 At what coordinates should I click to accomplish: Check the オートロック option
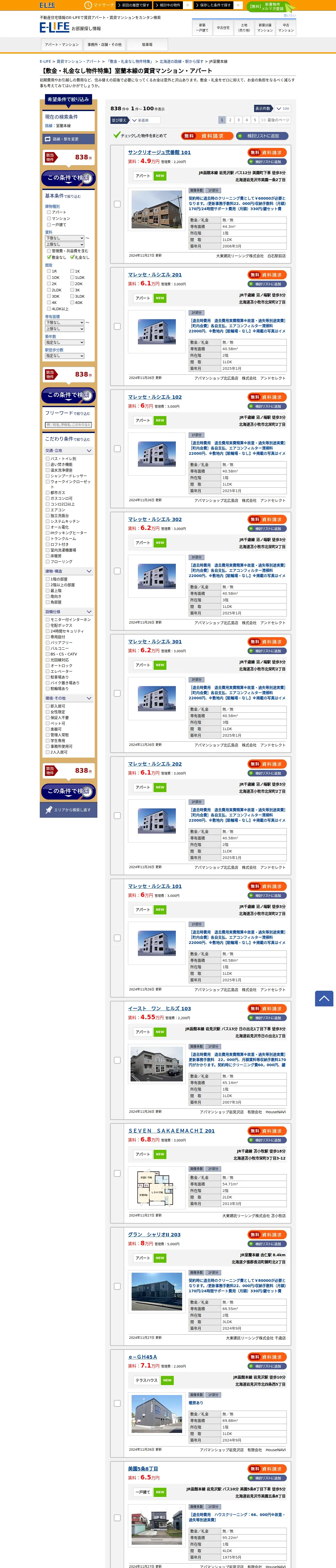[x=48, y=666]
